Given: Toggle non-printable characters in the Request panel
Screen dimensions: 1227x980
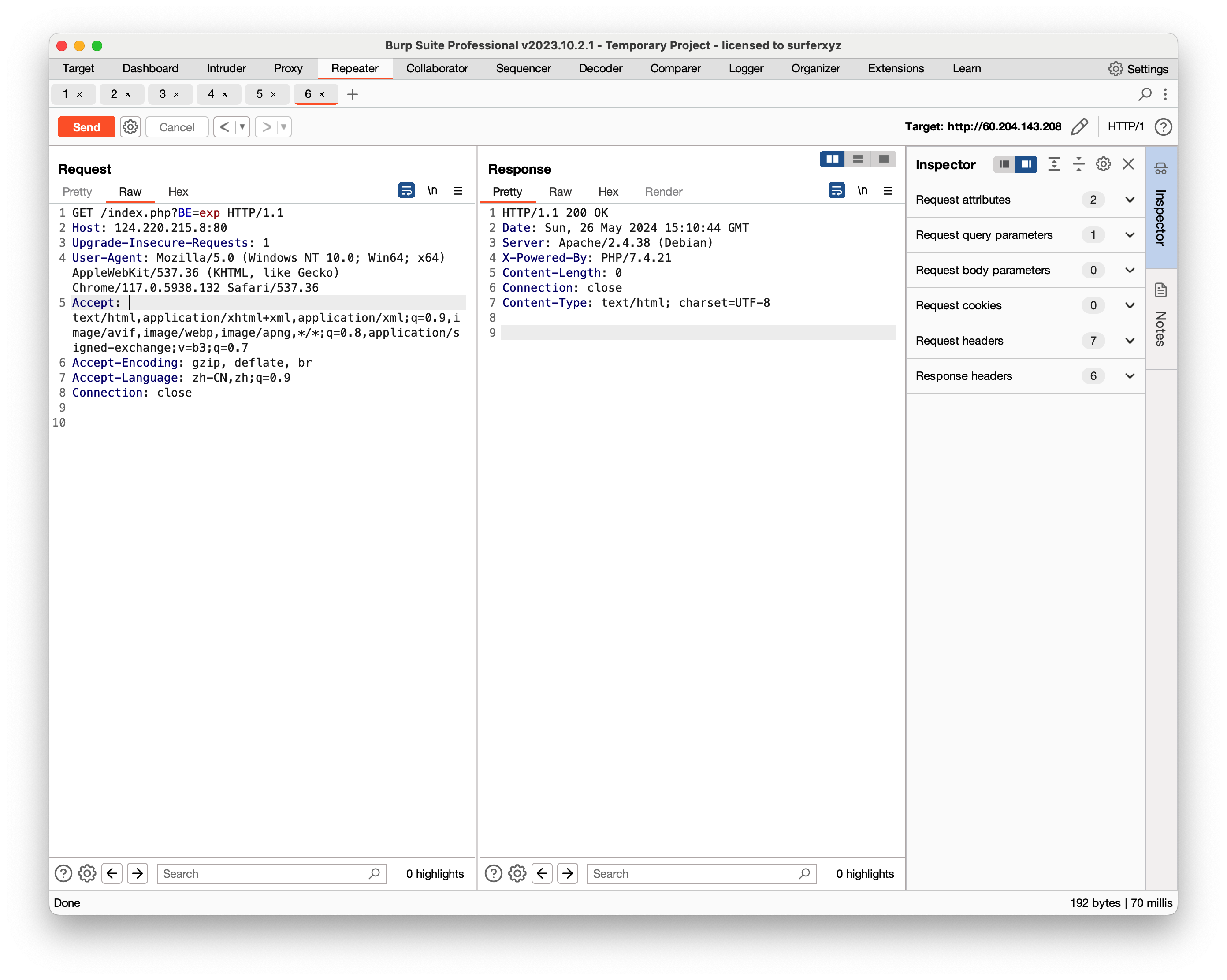Looking at the screenshot, I should [x=432, y=191].
